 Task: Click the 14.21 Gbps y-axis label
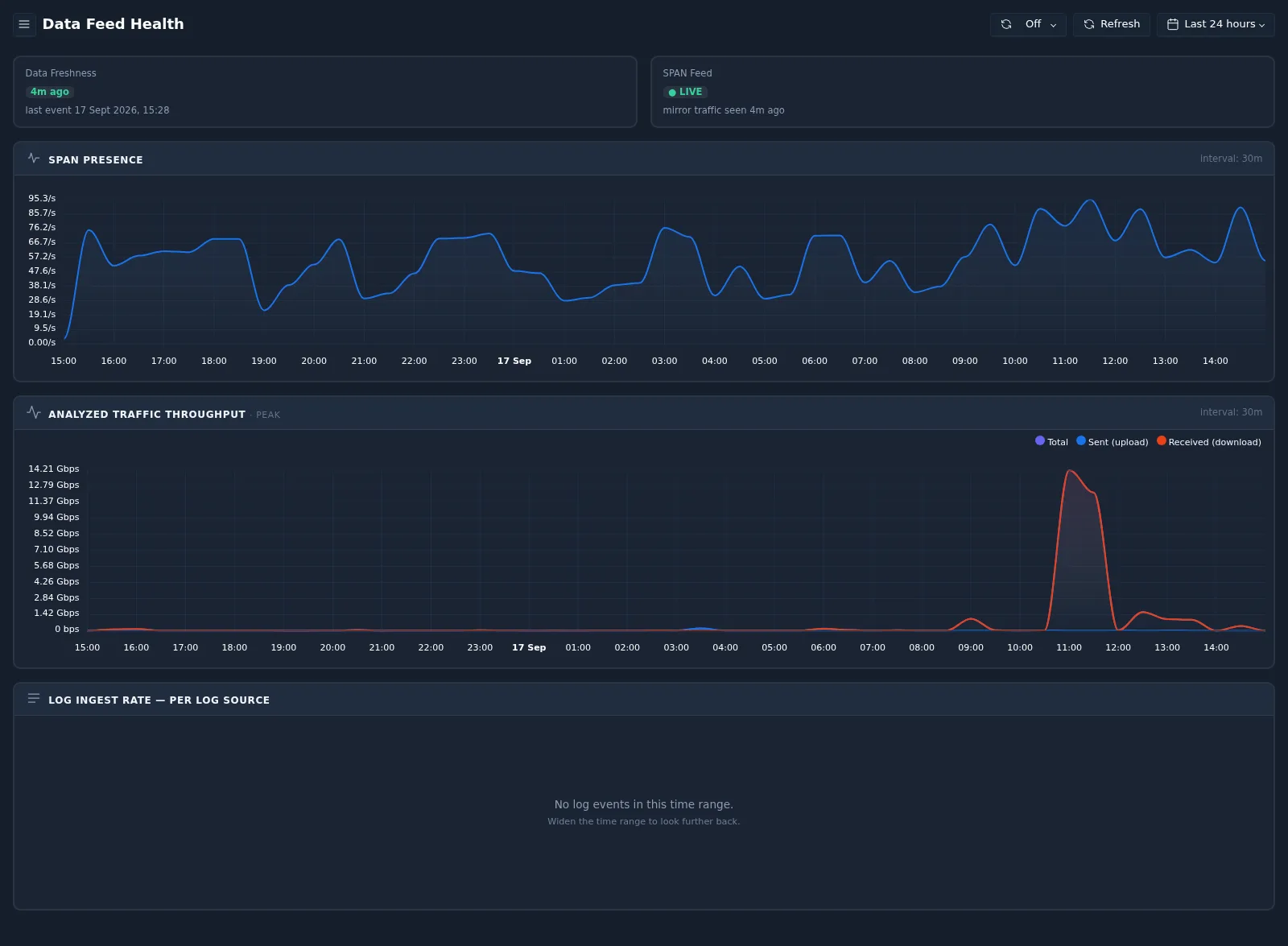(54, 469)
